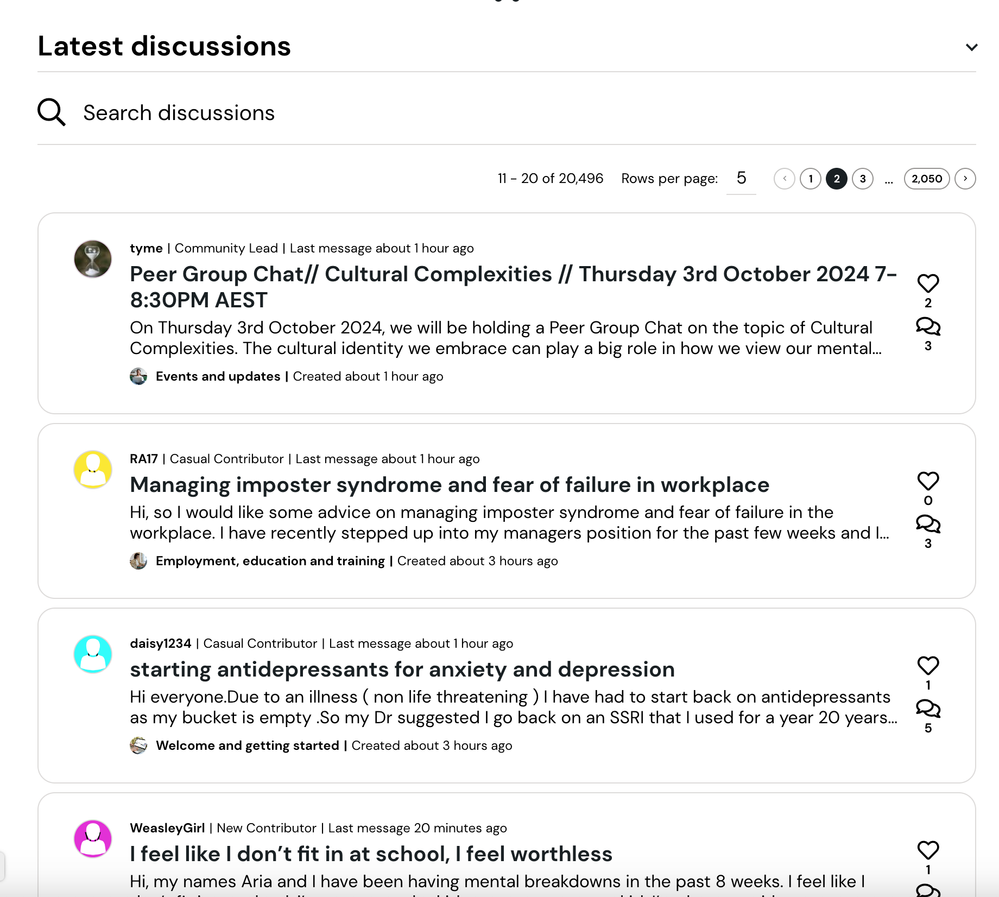The width and height of the screenshot is (999, 897).
Task: Like the starting antidepressants discussion
Action: point(928,665)
